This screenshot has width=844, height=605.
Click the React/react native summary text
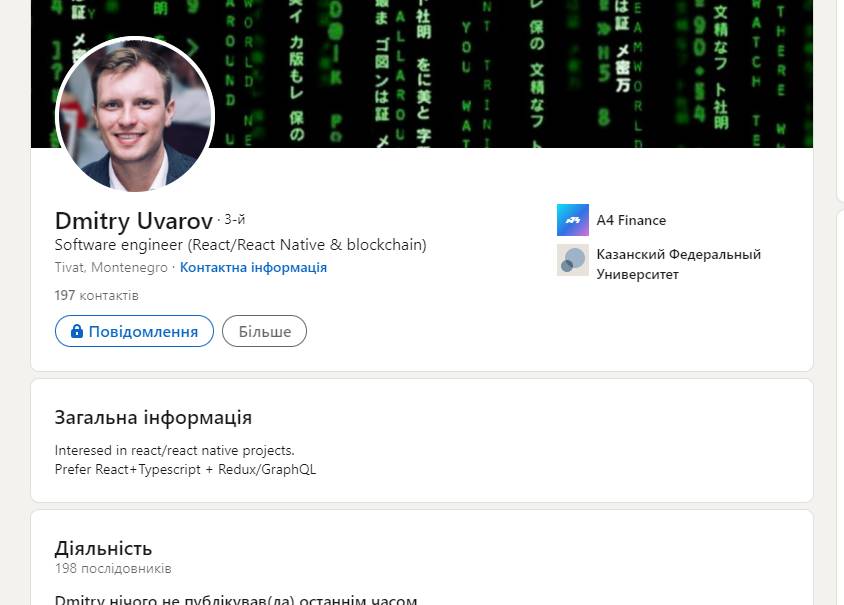tap(185, 460)
